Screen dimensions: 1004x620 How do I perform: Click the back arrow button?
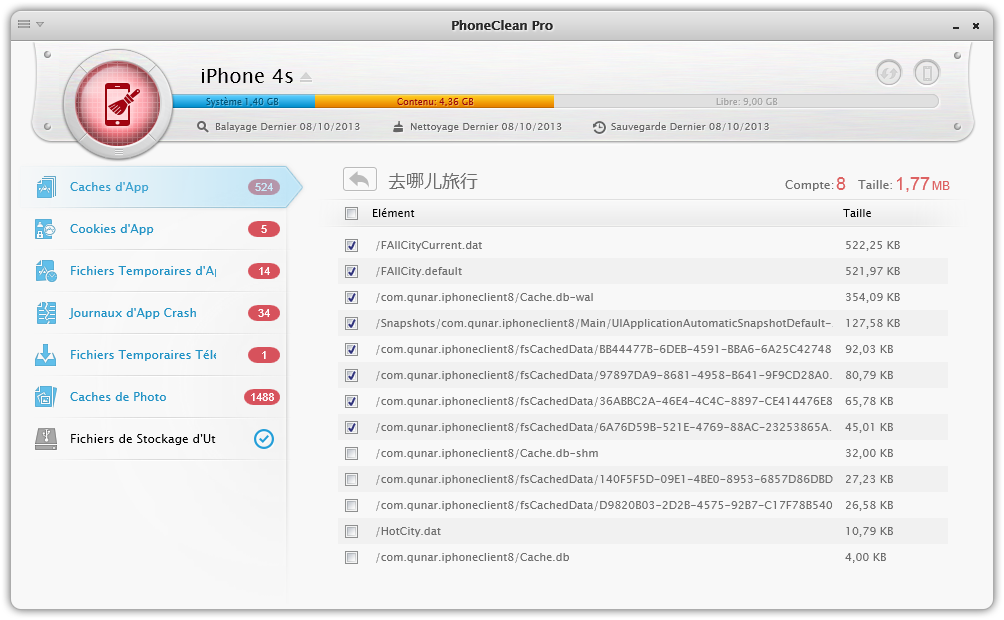tap(360, 179)
